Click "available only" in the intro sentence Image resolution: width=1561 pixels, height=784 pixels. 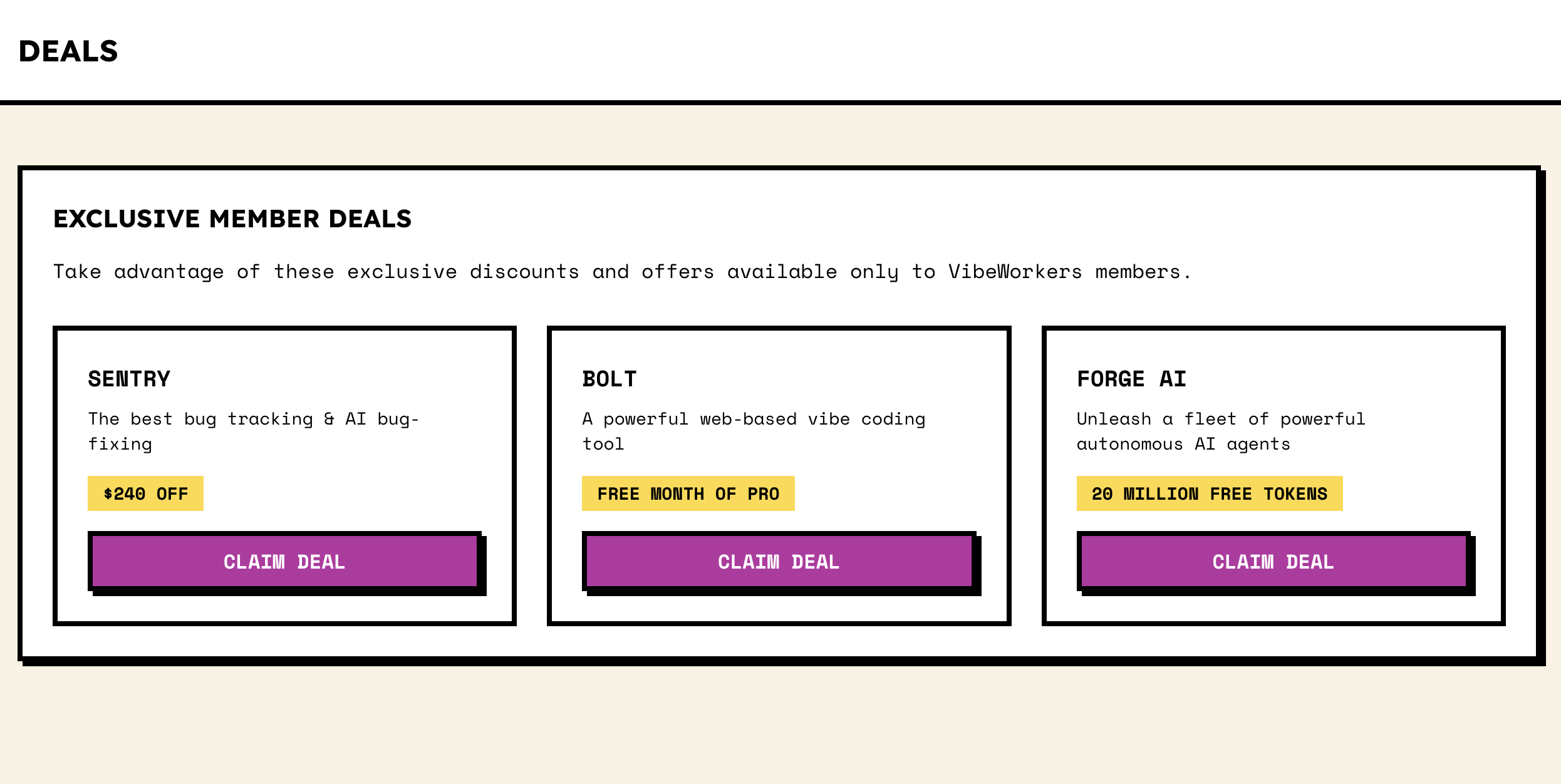point(812,272)
